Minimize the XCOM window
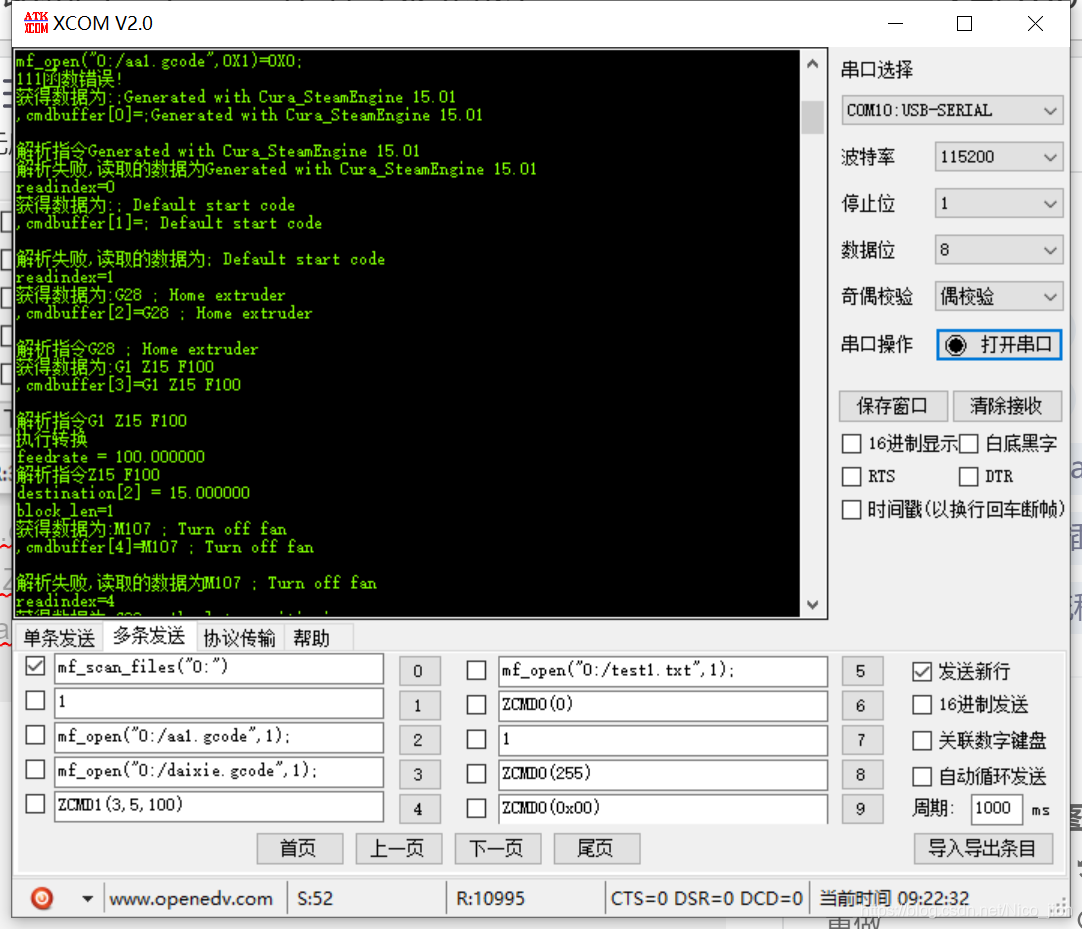The image size is (1082, 929). [x=896, y=23]
